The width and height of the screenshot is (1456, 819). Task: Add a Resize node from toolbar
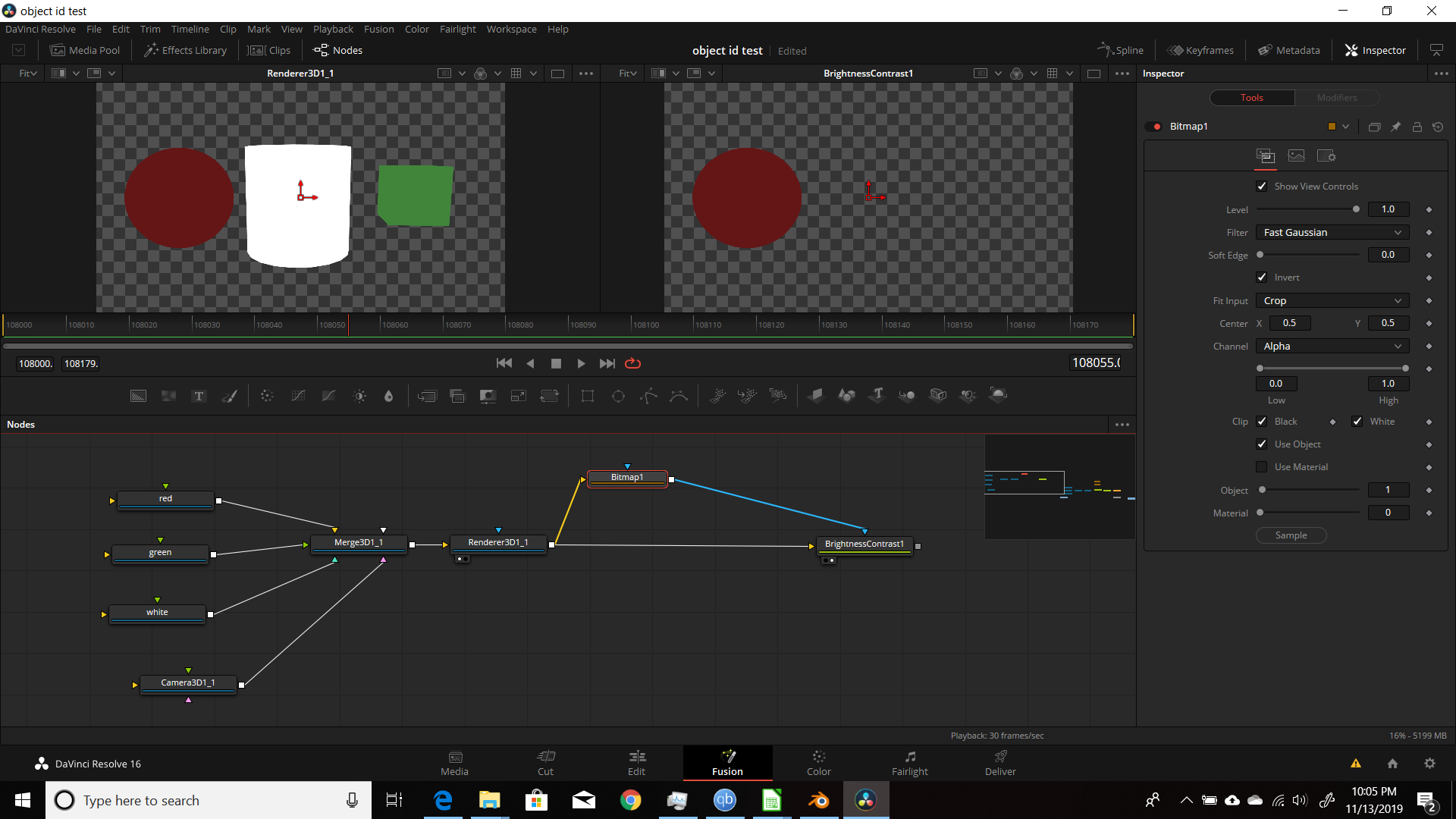[x=519, y=396]
